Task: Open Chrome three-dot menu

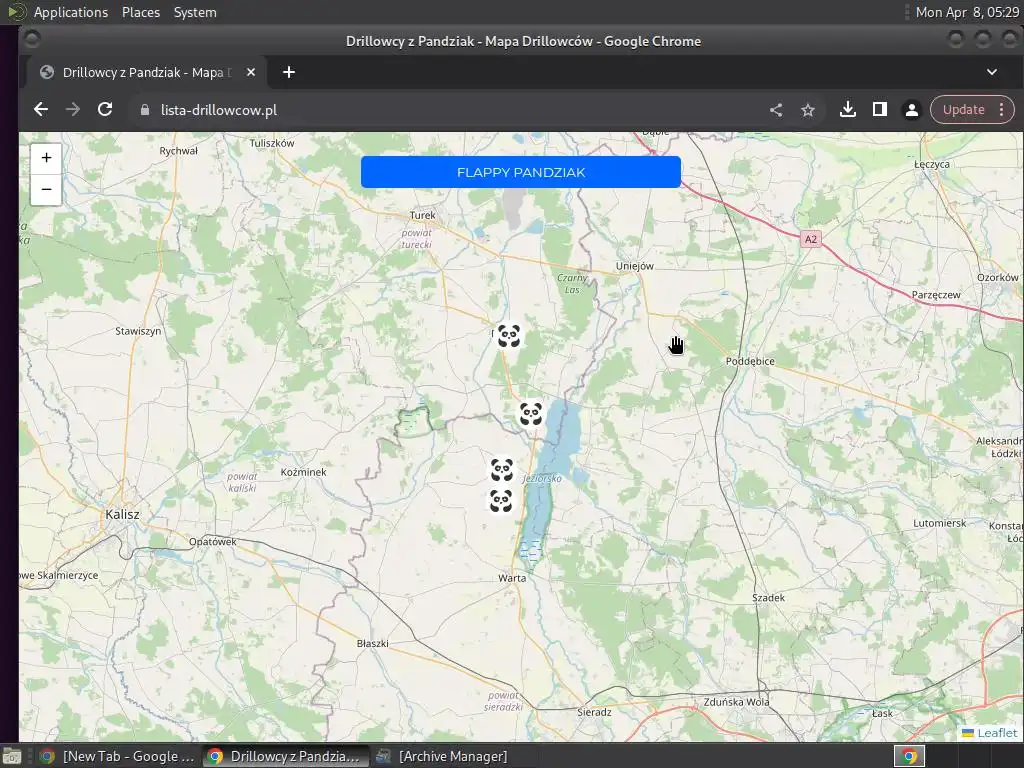Action: tap(1001, 110)
